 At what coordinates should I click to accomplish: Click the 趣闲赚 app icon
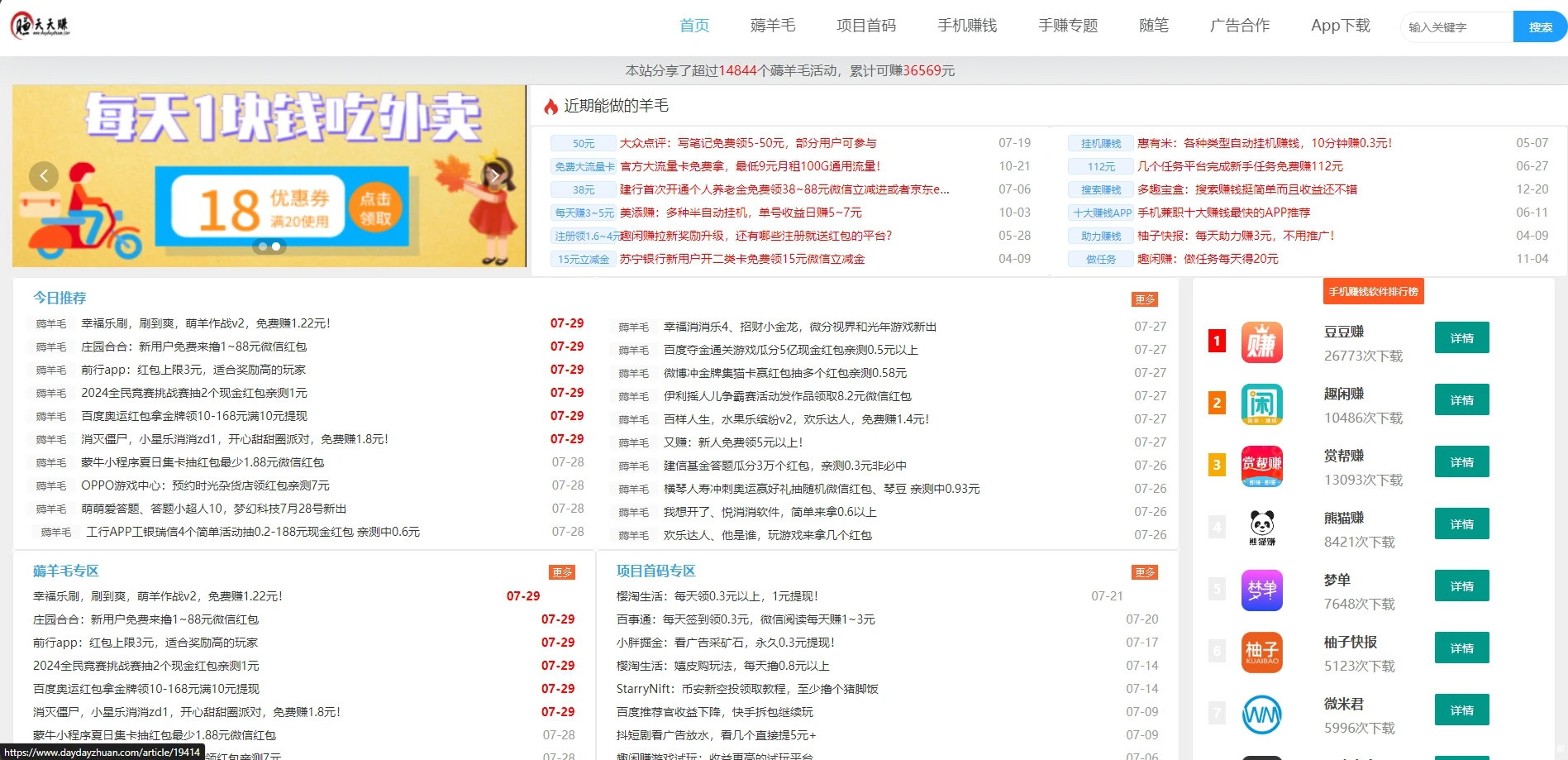(1262, 404)
